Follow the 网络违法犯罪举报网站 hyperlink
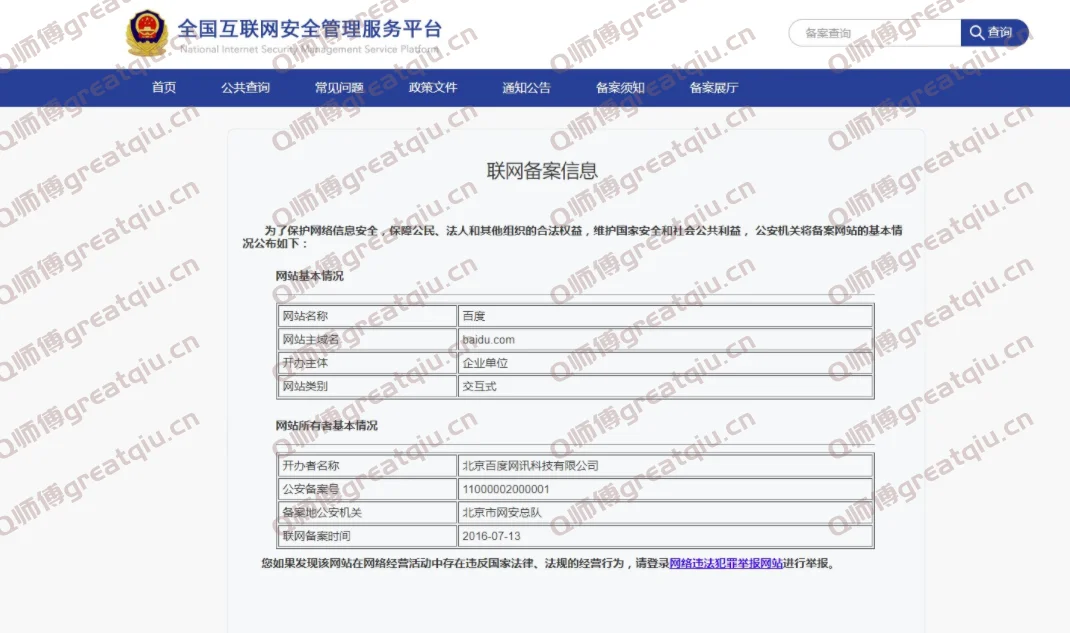This screenshot has width=1070, height=633. coord(726,564)
